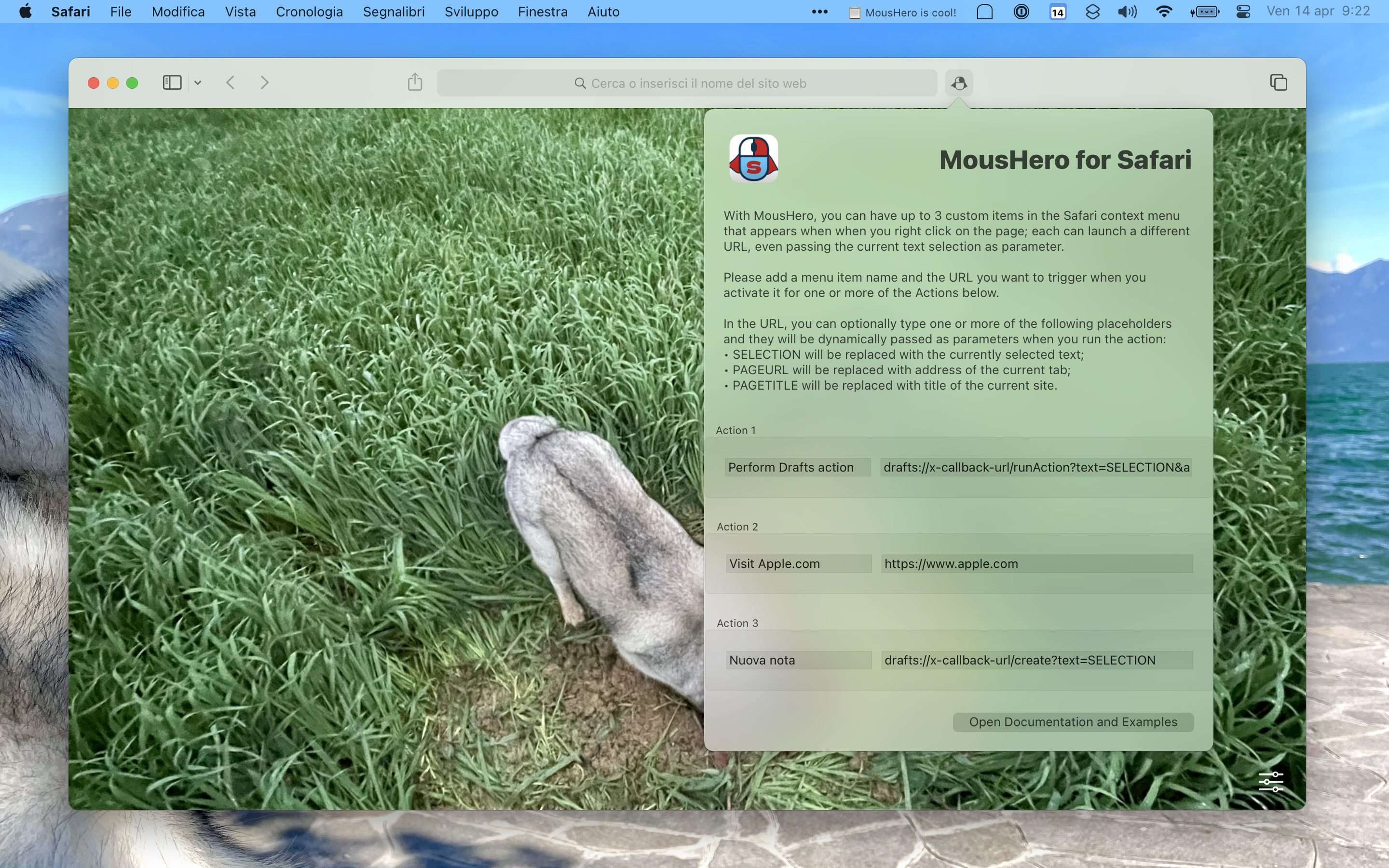Open the calendar 14 menu bar icon

1058,12
